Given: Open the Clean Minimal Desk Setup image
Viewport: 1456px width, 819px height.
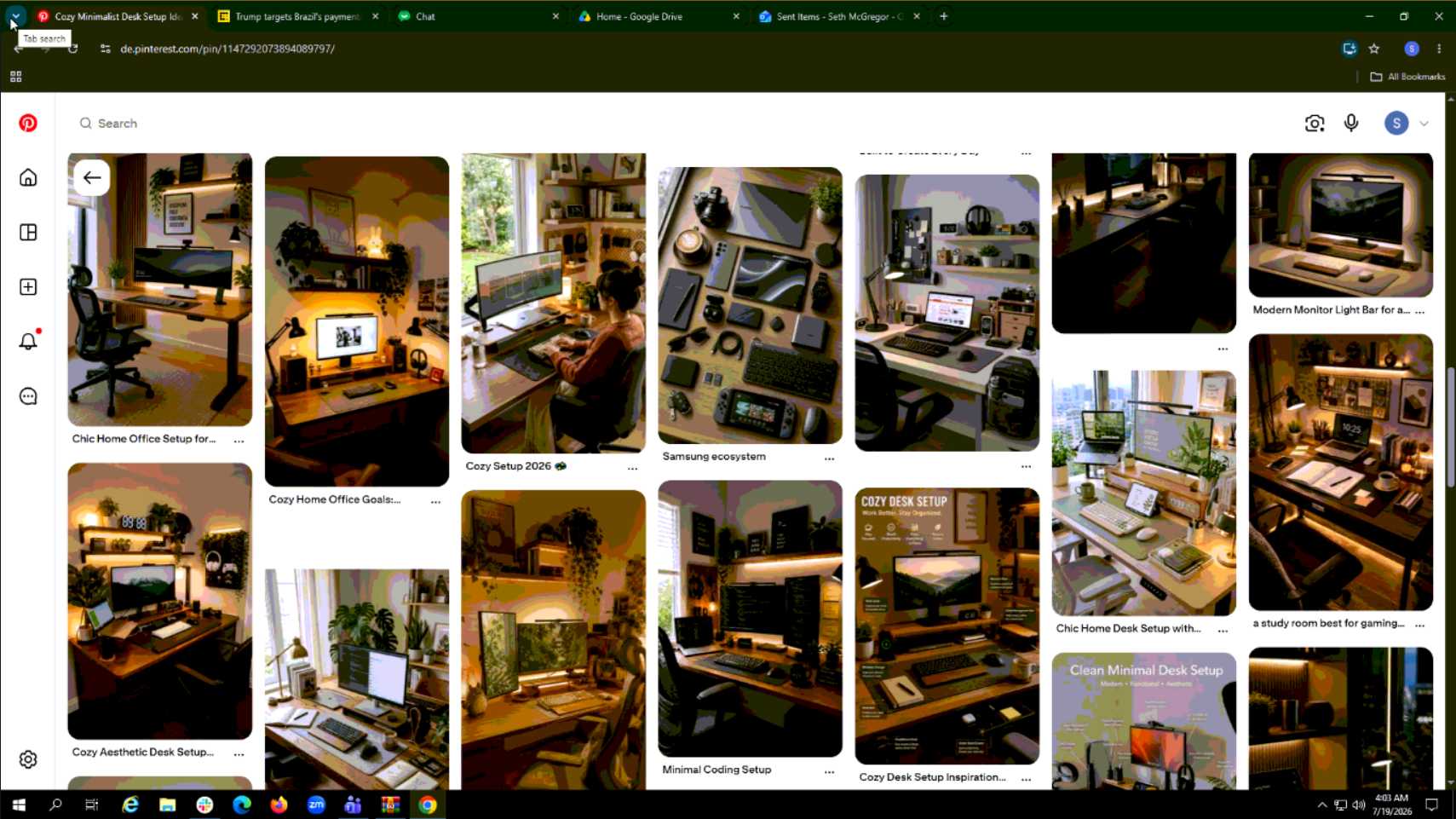Looking at the screenshot, I should pyautogui.click(x=1144, y=721).
